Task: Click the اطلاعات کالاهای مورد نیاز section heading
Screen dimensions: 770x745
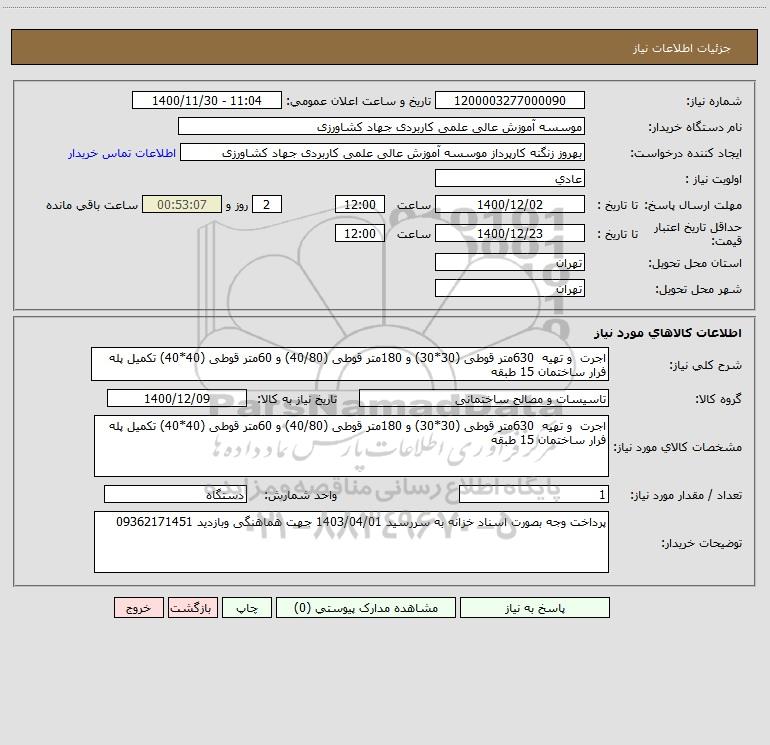Action: [x=668, y=333]
